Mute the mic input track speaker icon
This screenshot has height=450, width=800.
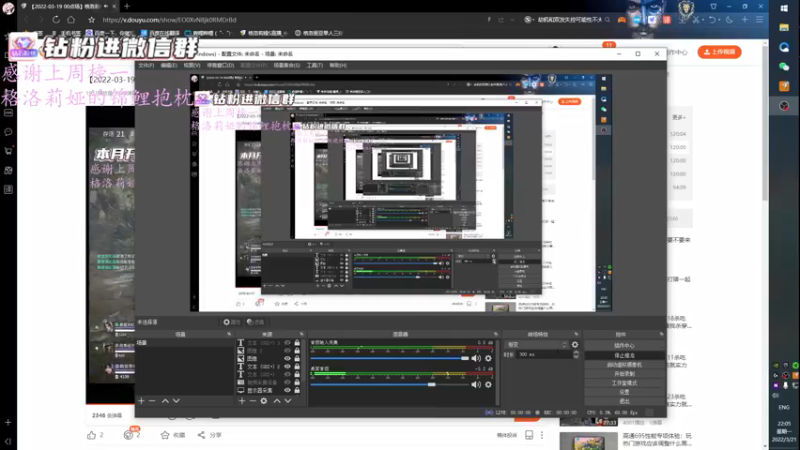(x=476, y=358)
